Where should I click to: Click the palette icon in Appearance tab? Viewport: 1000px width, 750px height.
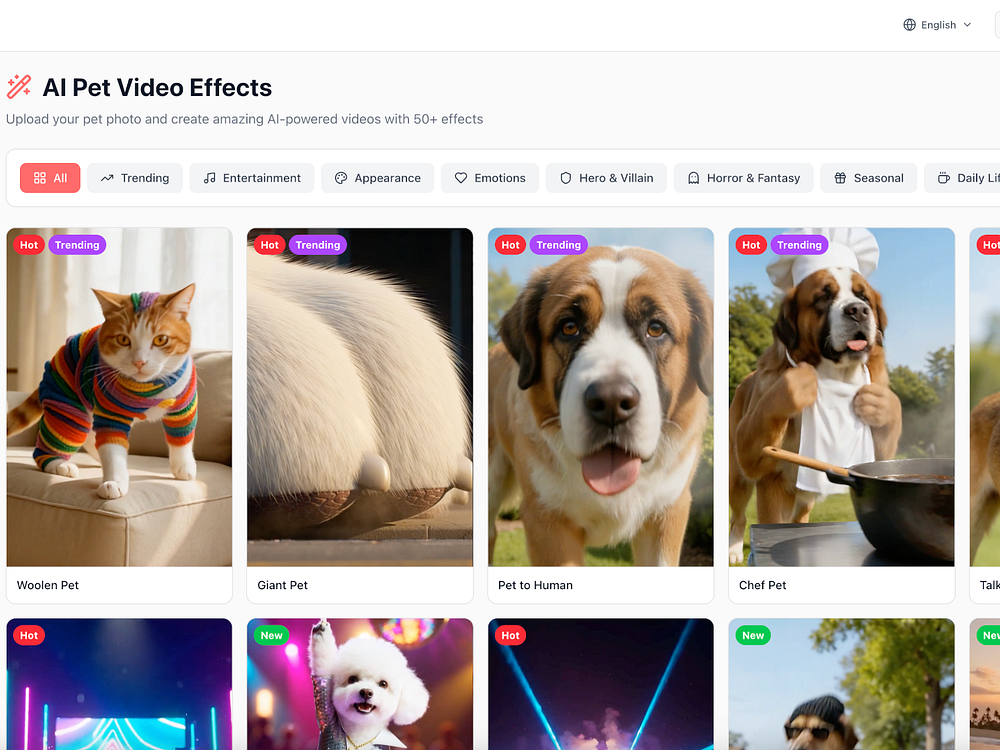click(341, 178)
